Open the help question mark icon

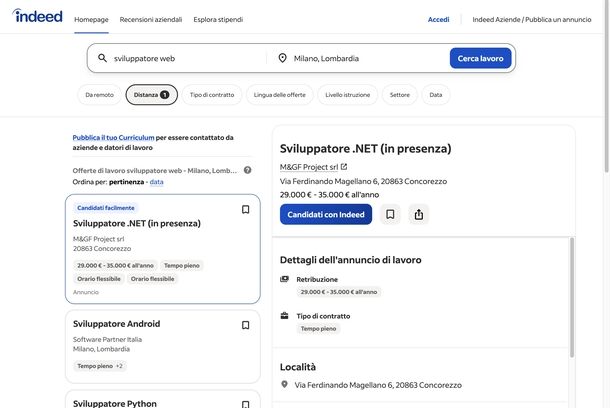coord(247,170)
